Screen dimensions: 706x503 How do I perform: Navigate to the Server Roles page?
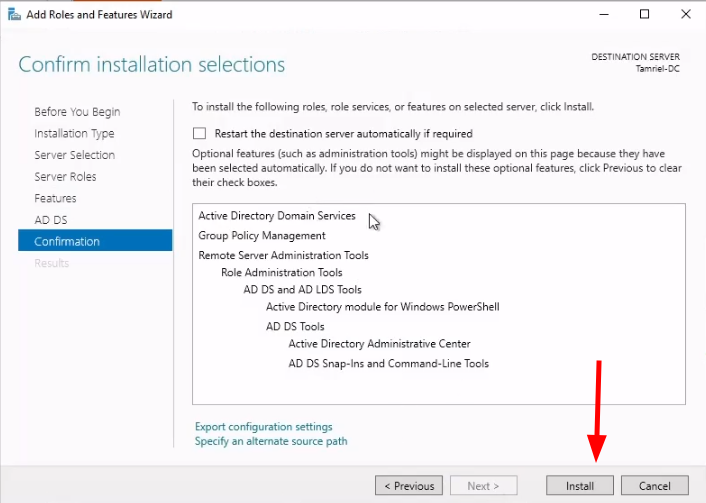coord(65,177)
